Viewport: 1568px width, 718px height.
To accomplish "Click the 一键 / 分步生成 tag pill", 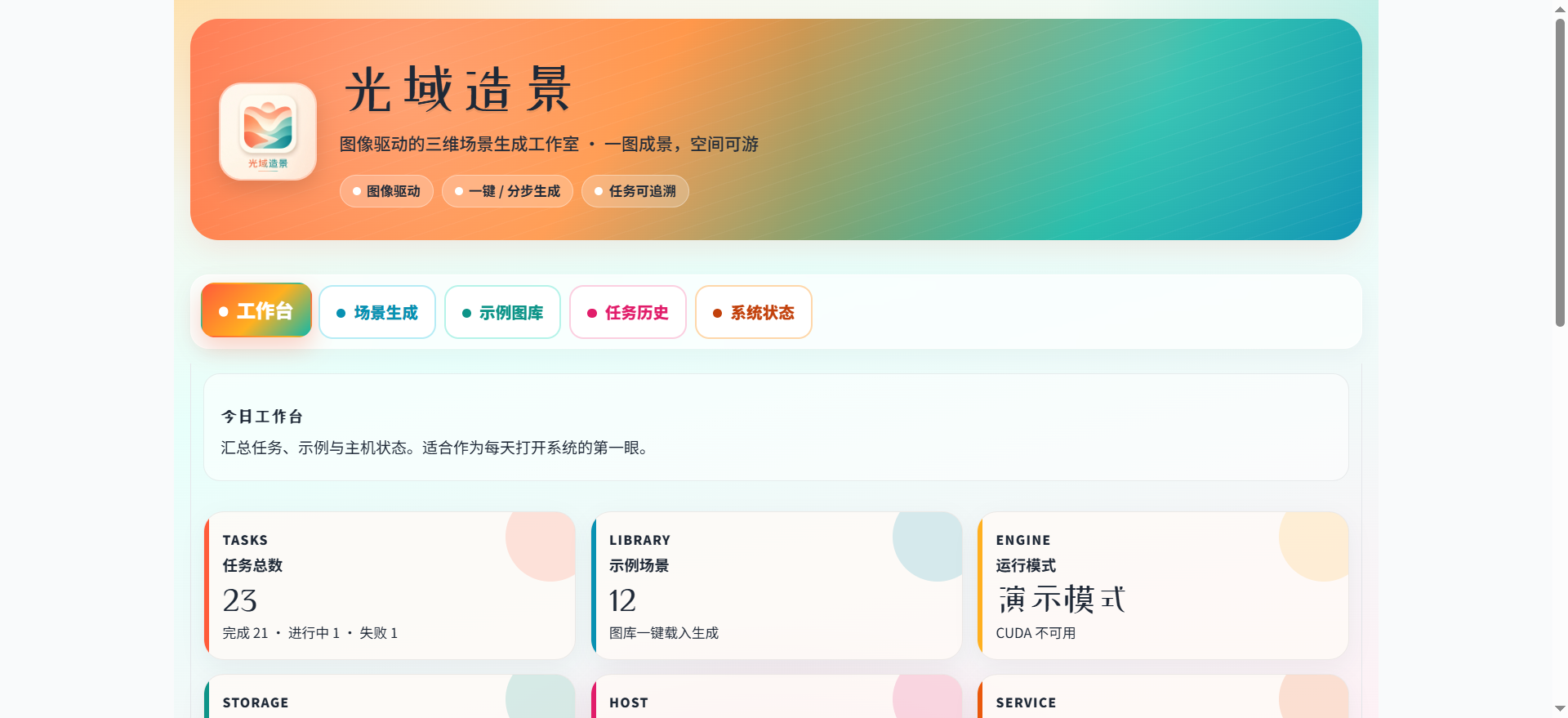I will point(507,191).
